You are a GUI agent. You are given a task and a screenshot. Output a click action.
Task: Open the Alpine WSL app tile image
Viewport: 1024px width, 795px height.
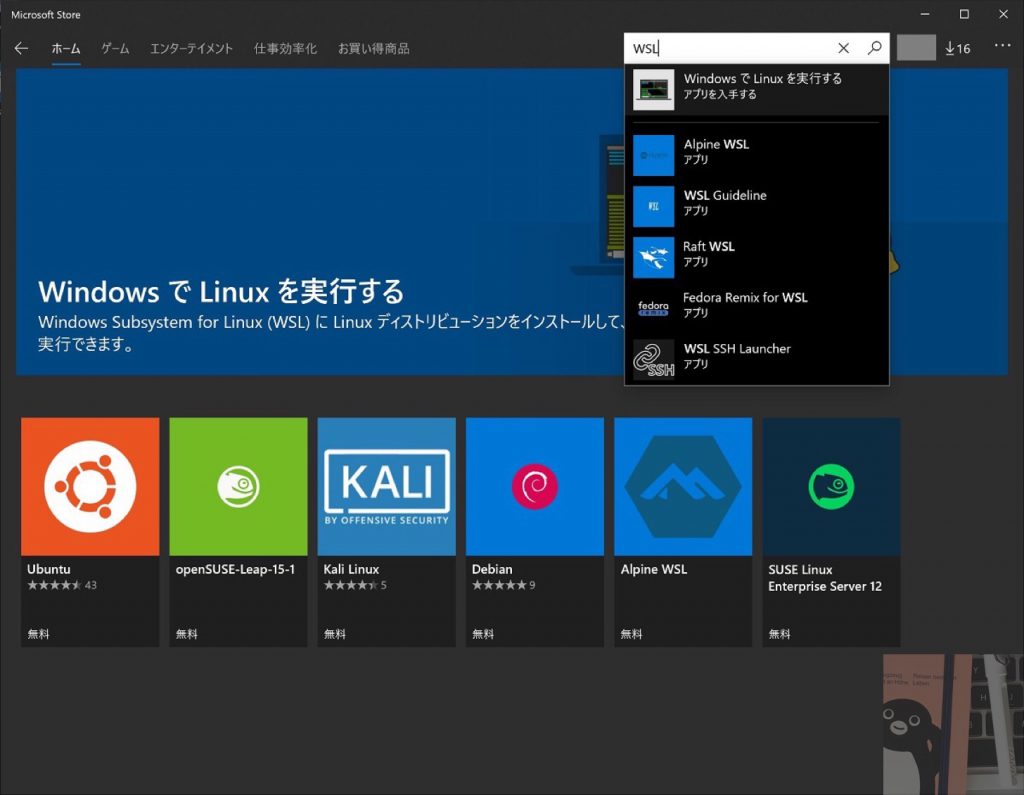click(683, 487)
